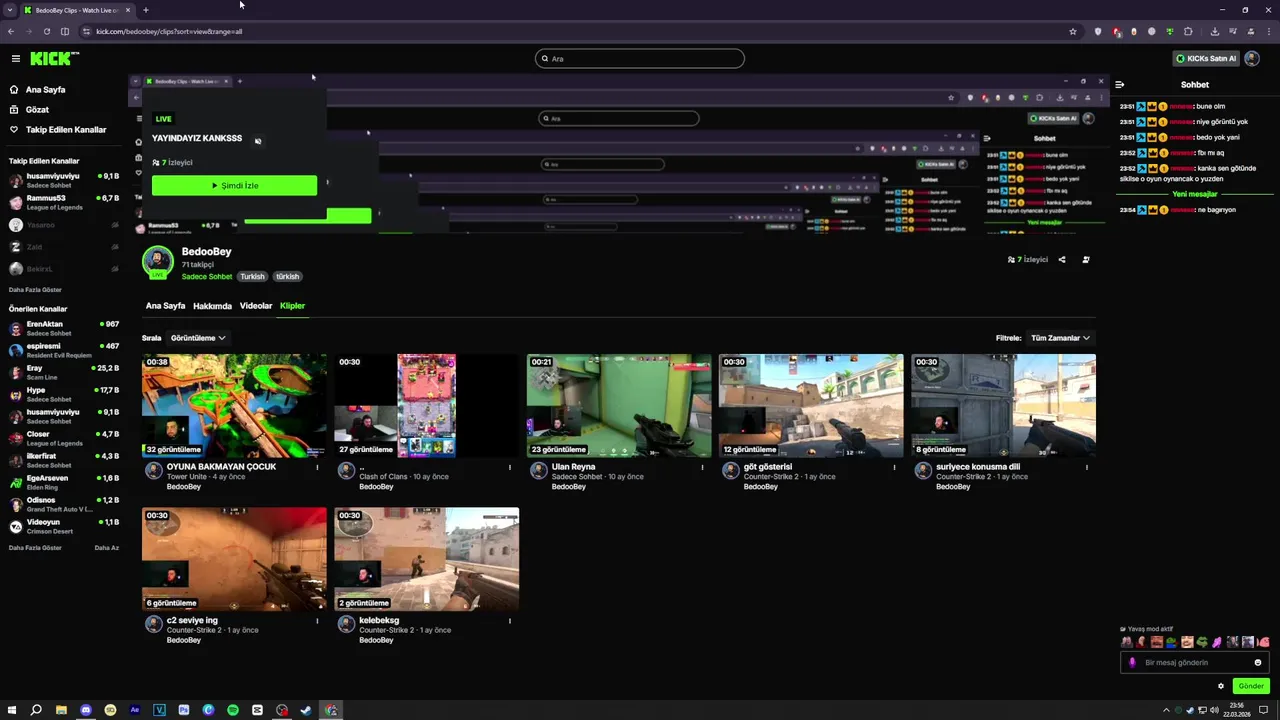Switch to the Videolar tab
This screenshot has width=1280, height=720.
(256, 306)
